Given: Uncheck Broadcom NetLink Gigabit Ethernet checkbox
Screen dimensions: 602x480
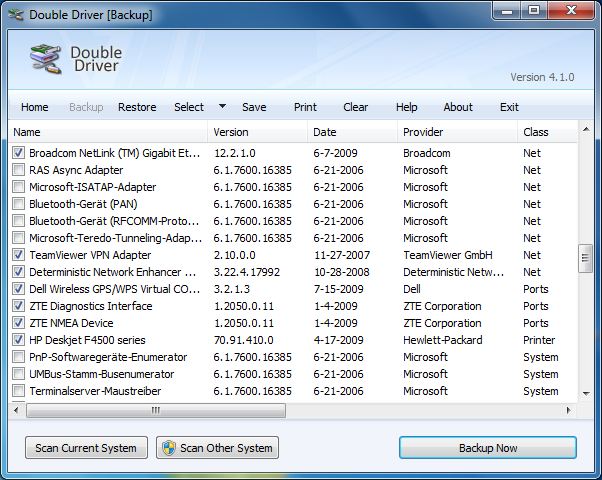Looking at the screenshot, I should click(18, 153).
